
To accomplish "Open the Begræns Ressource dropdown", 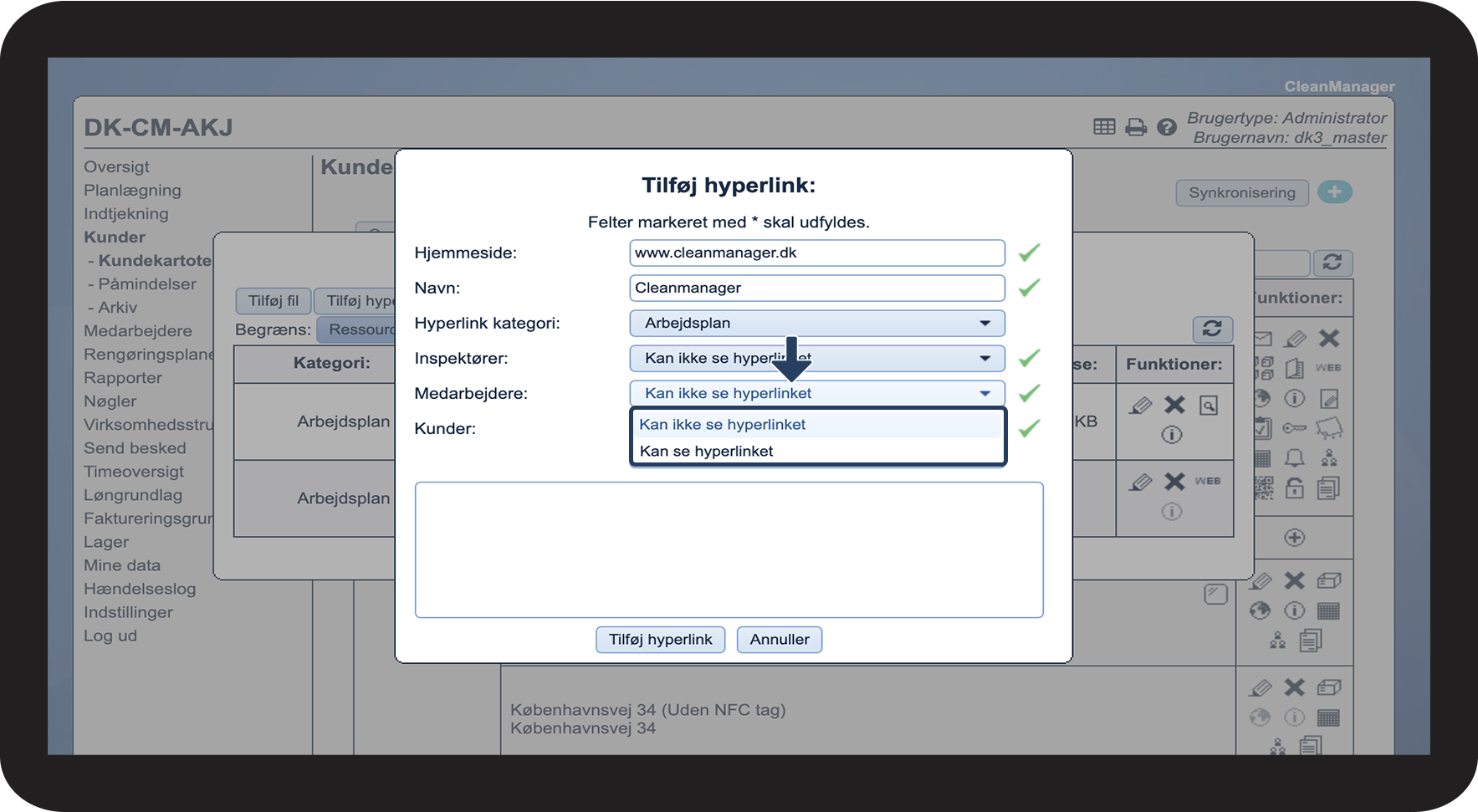I will (x=358, y=329).
